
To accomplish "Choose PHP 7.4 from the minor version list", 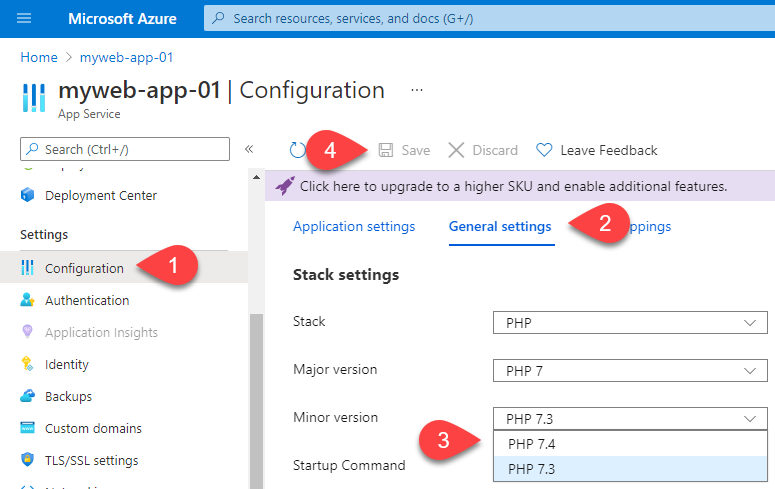I will click(630, 444).
